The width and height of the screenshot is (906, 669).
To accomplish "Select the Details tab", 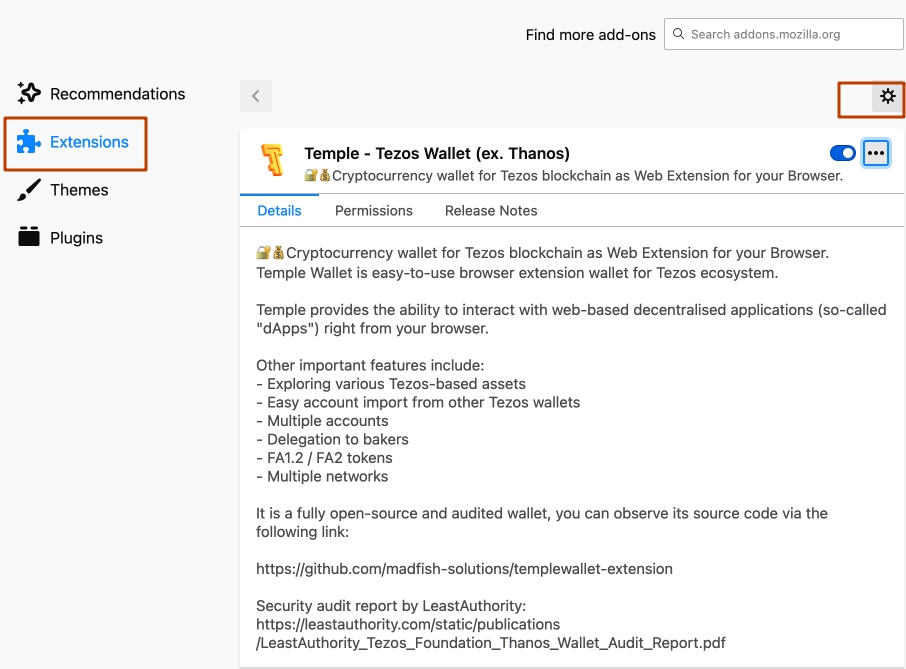I will click(280, 211).
